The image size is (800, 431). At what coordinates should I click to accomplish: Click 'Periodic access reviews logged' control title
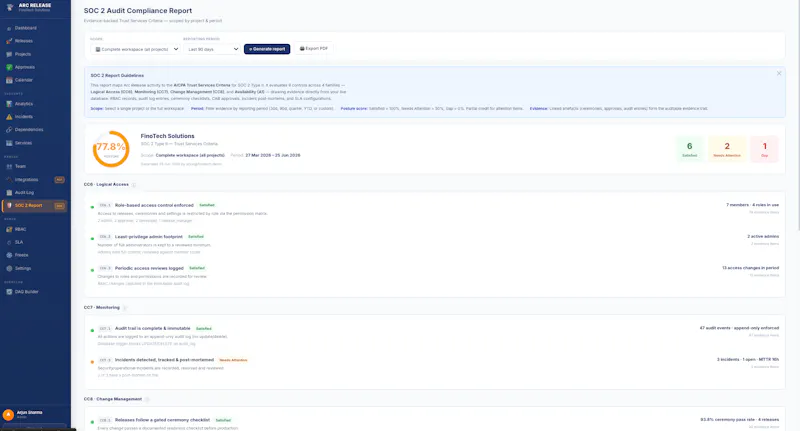(x=149, y=268)
